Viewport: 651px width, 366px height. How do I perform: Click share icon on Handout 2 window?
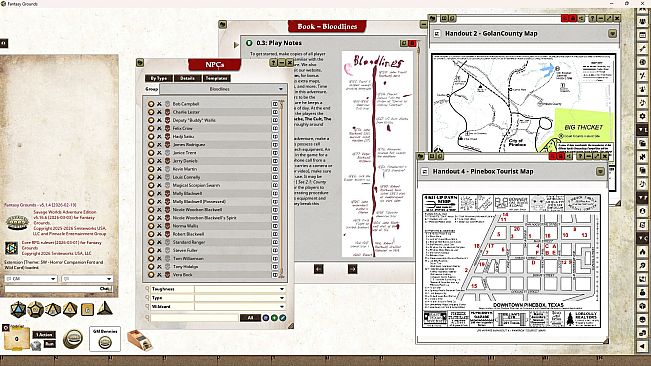click(581, 18)
